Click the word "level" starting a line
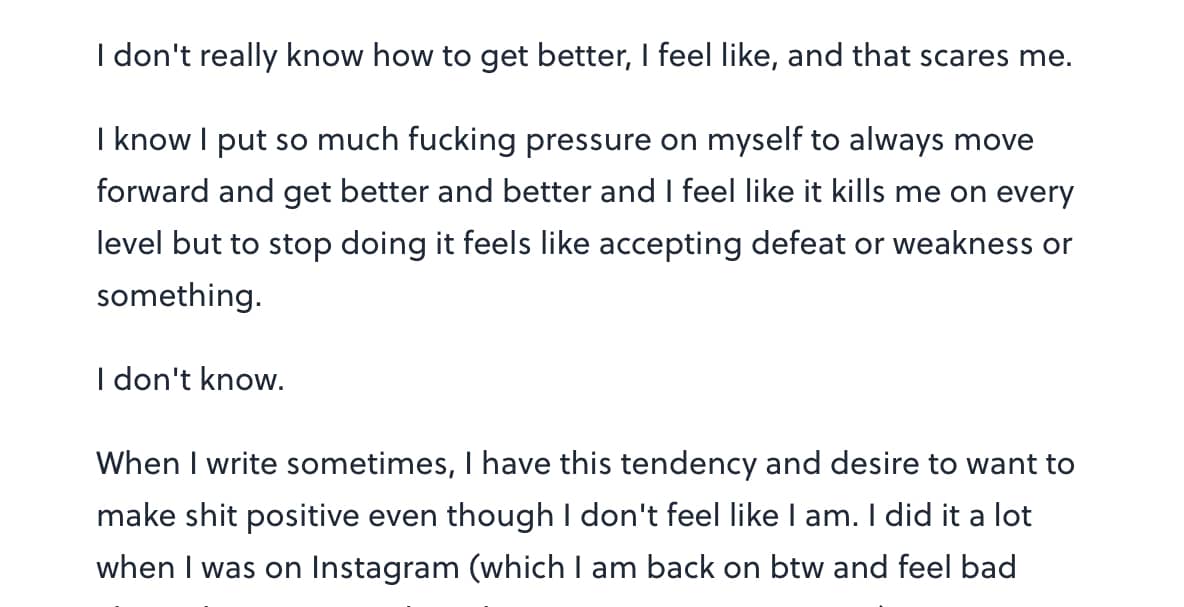This screenshot has width=1184, height=607. (x=130, y=244)
